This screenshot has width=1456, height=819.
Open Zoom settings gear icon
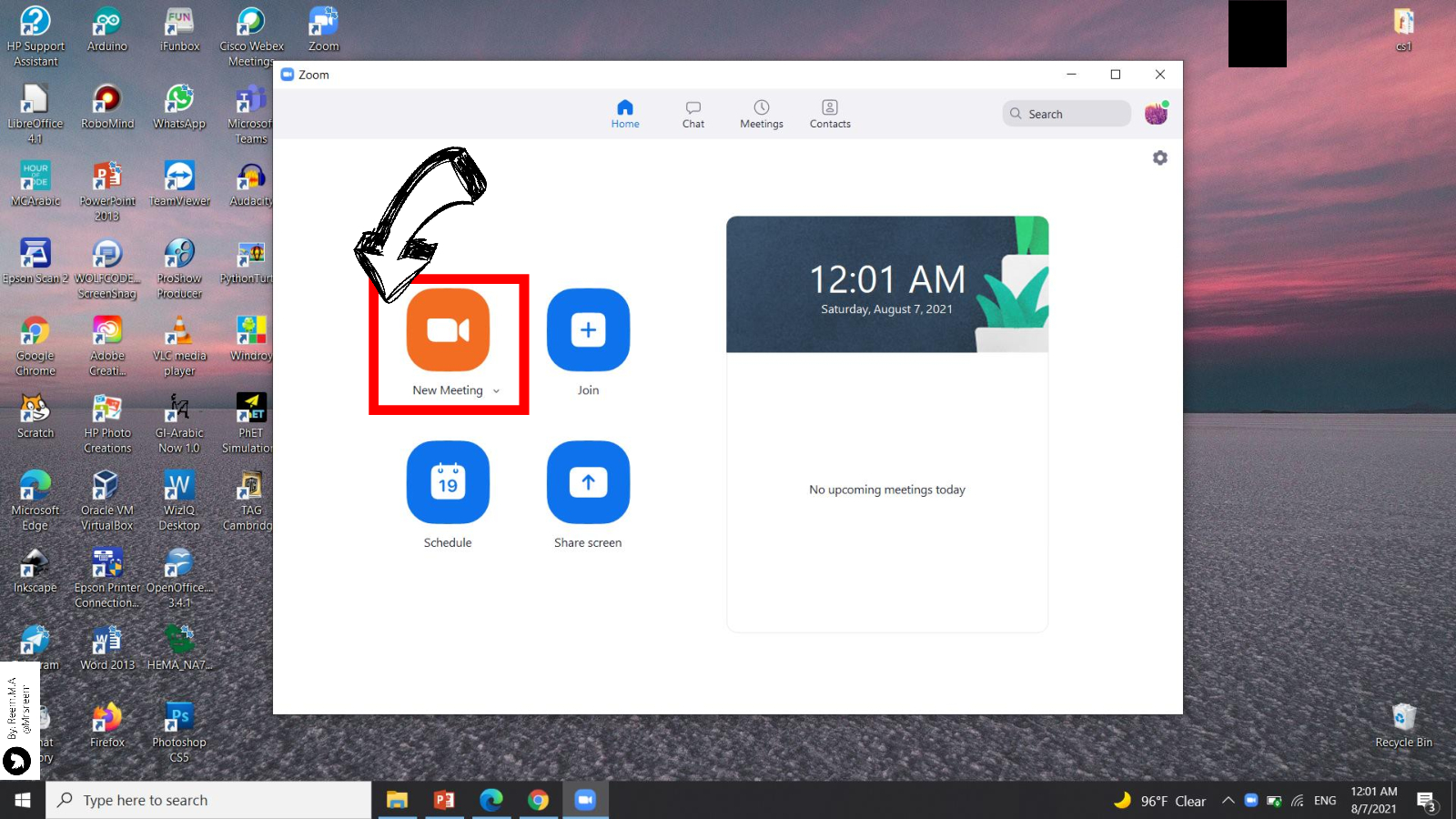click(x=1159, y=157)
